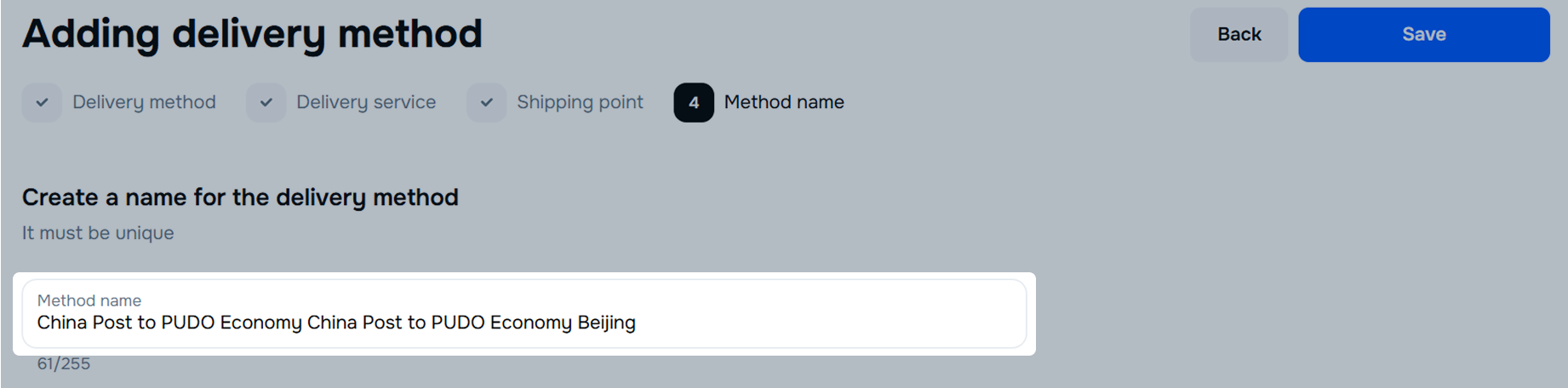Open the Delivery service step
Viewport: 1568px width, 388px height.
(x=366, y=103)
